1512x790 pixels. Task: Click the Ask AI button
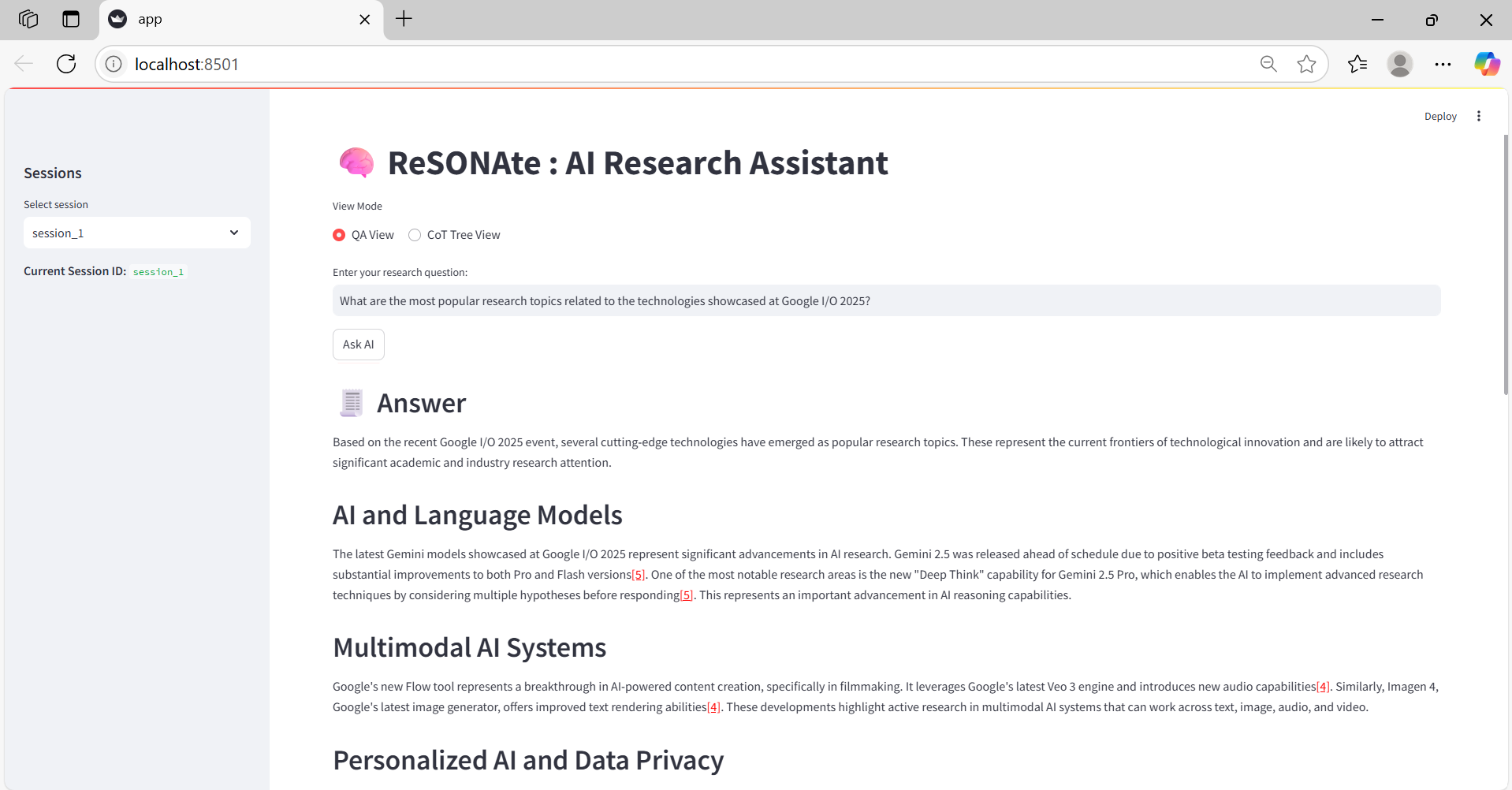[x=359, y=345]
